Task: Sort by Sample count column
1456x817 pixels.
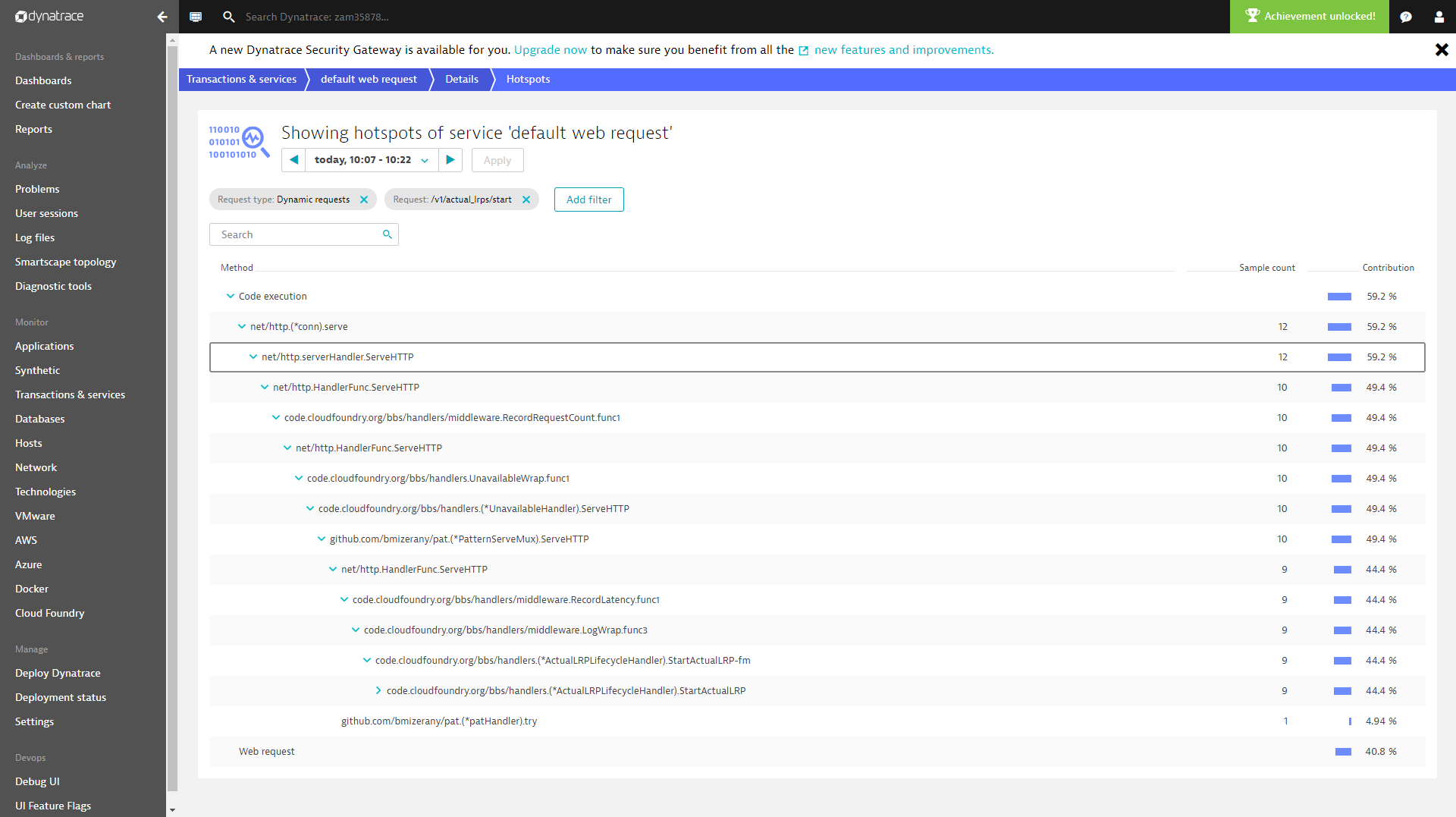Action: pos(1266,268)
